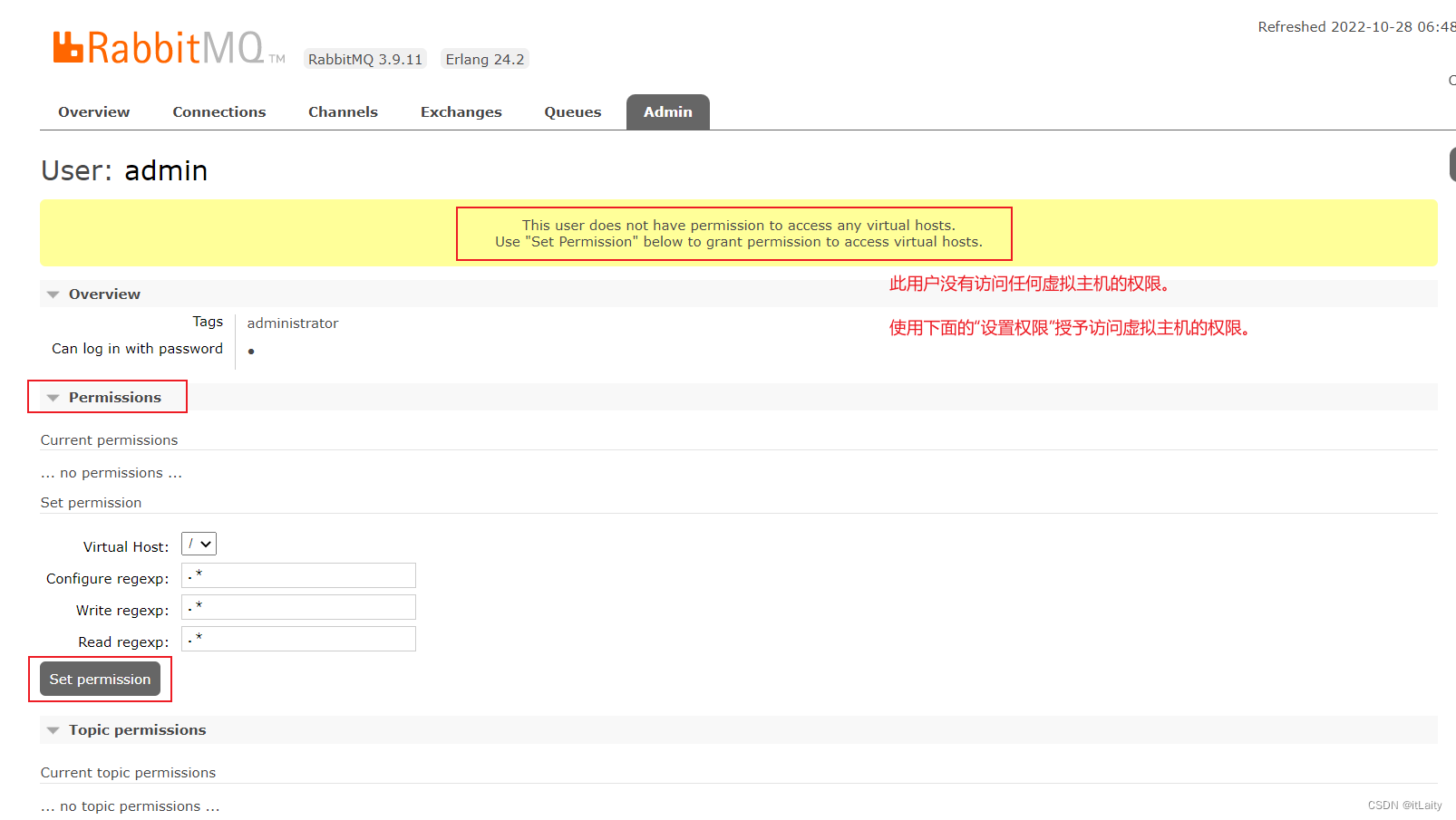This screenshot has width=1456, height=820.
Task: Click the Configure regexp input field
Action: coord(298,575)
